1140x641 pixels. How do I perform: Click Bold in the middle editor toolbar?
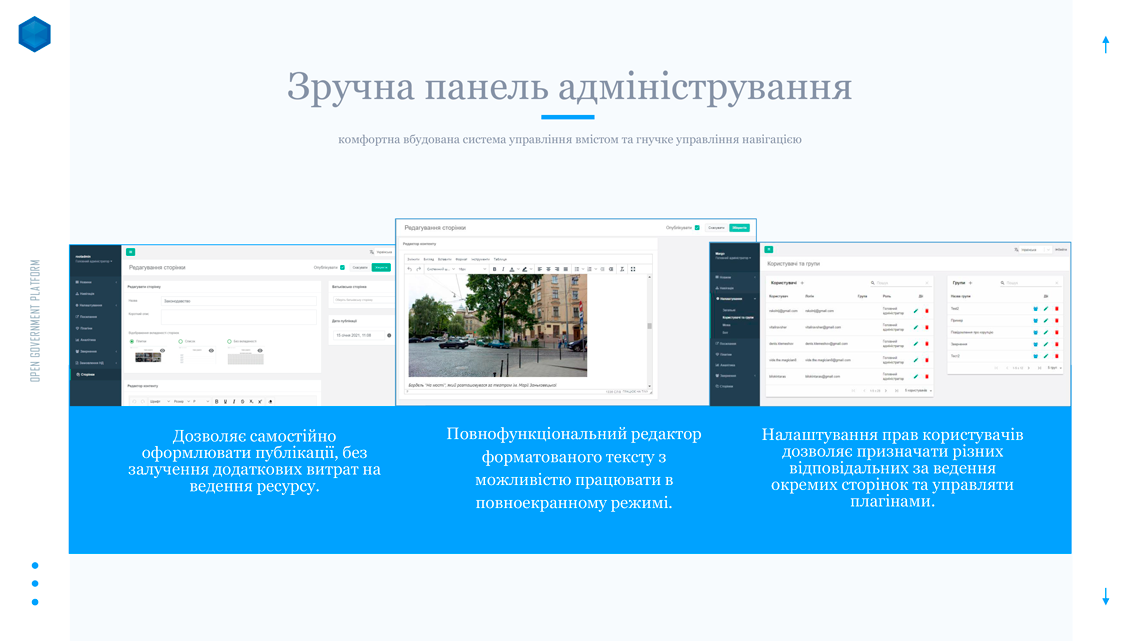pyautogui.click(x=494, y=269)
